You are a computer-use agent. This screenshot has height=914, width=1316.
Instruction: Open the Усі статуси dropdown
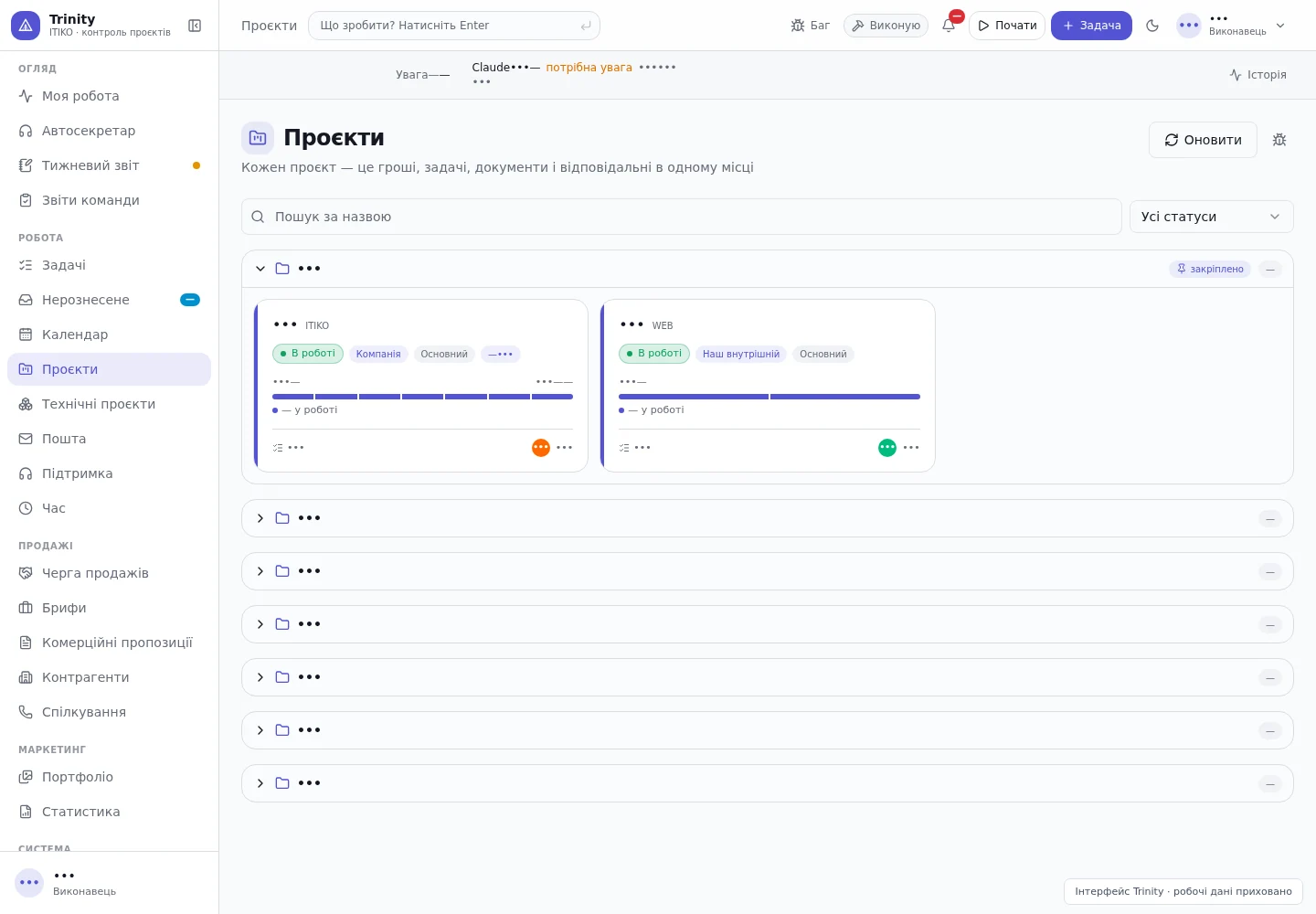coord(1211,217)
